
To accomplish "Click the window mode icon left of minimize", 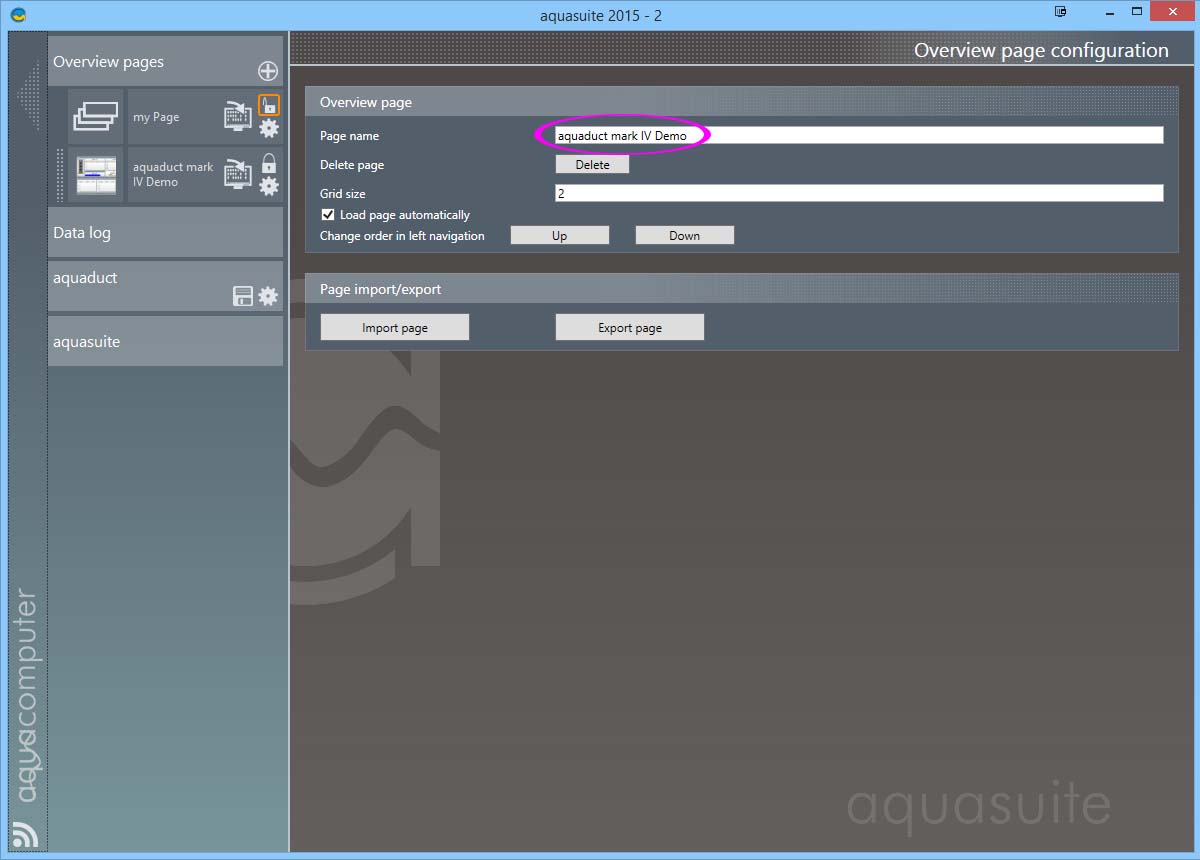I will pos(1060,11).
